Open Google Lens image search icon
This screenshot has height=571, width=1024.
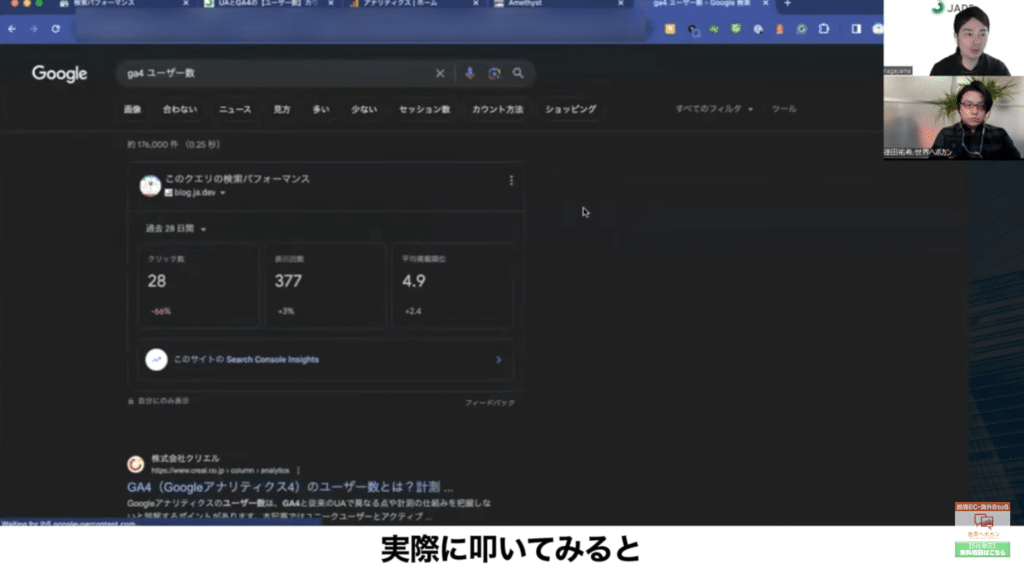pyautogui.click(x=494, y=73)
